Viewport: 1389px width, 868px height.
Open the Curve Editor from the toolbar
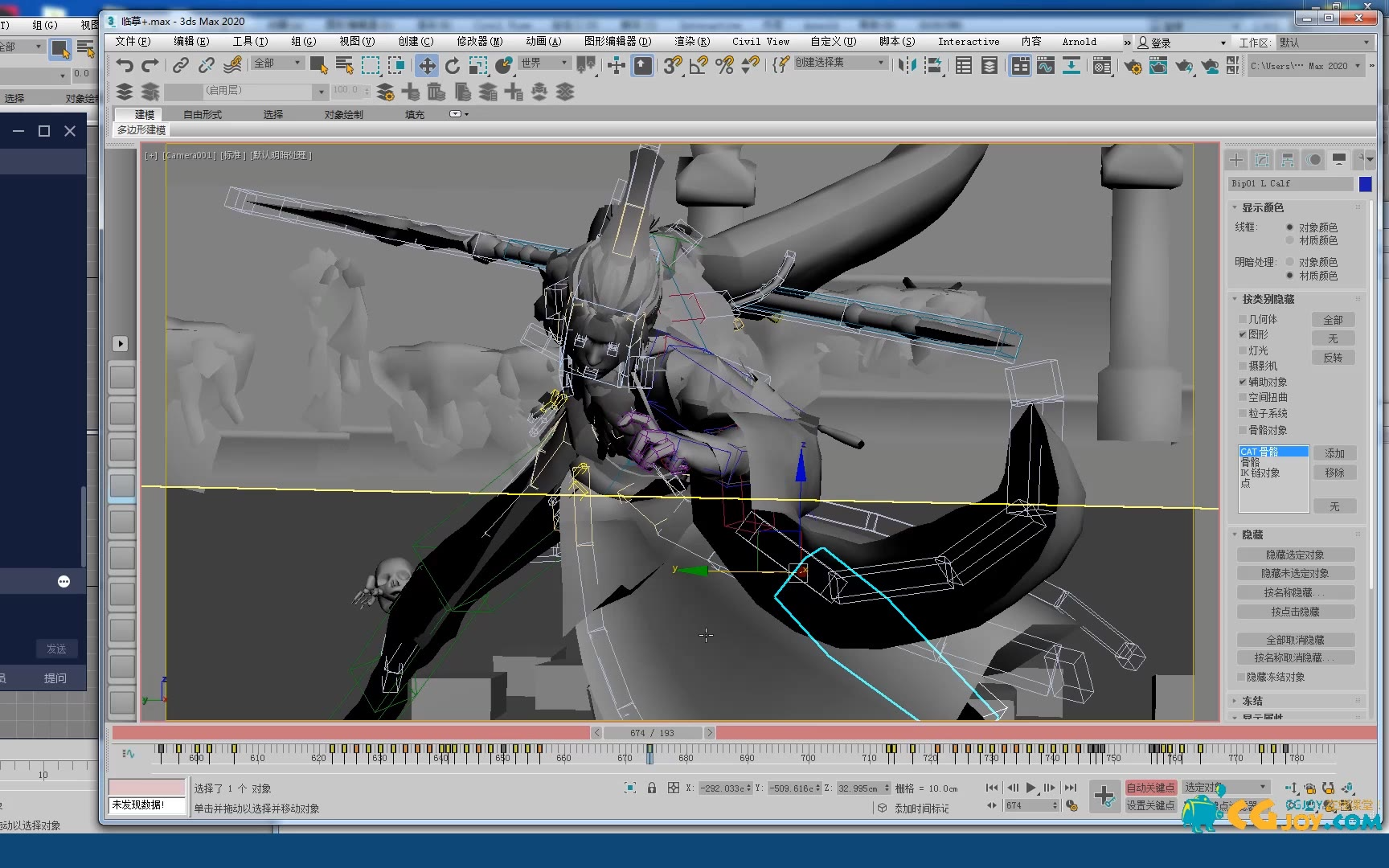1045,66
